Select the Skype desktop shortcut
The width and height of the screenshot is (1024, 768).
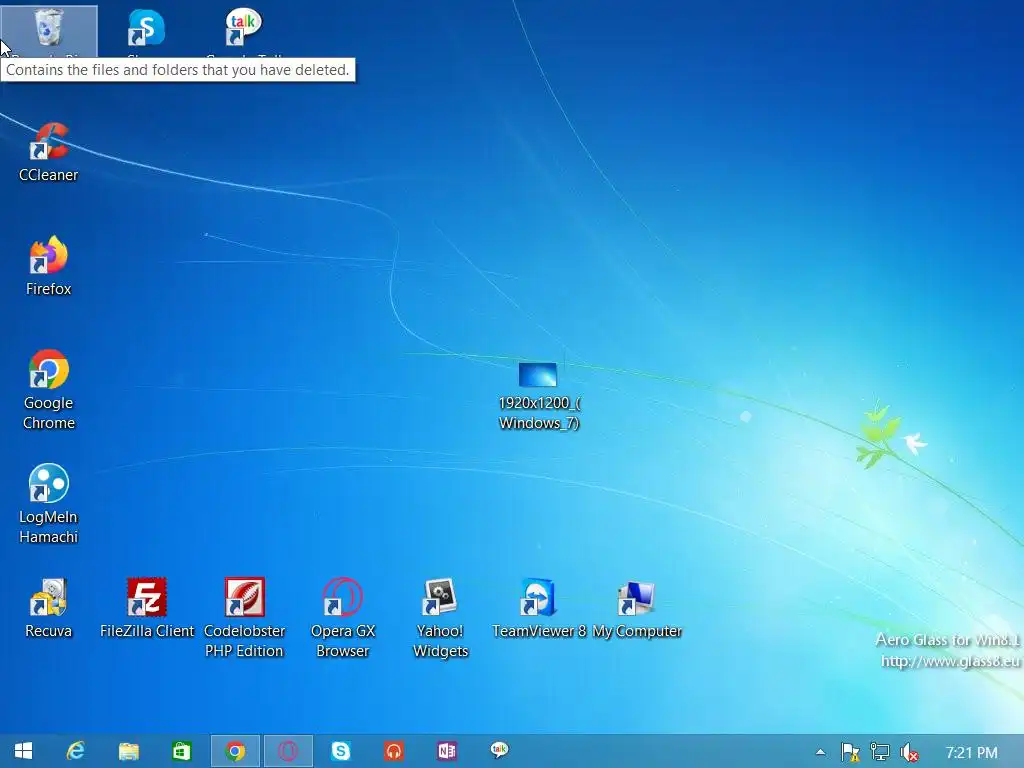coord(146,27)
